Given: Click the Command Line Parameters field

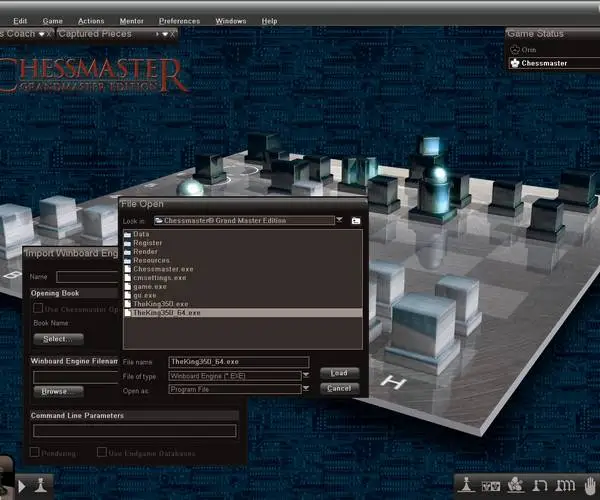Looking at the screenshot, I should click(x=135, y=431).
